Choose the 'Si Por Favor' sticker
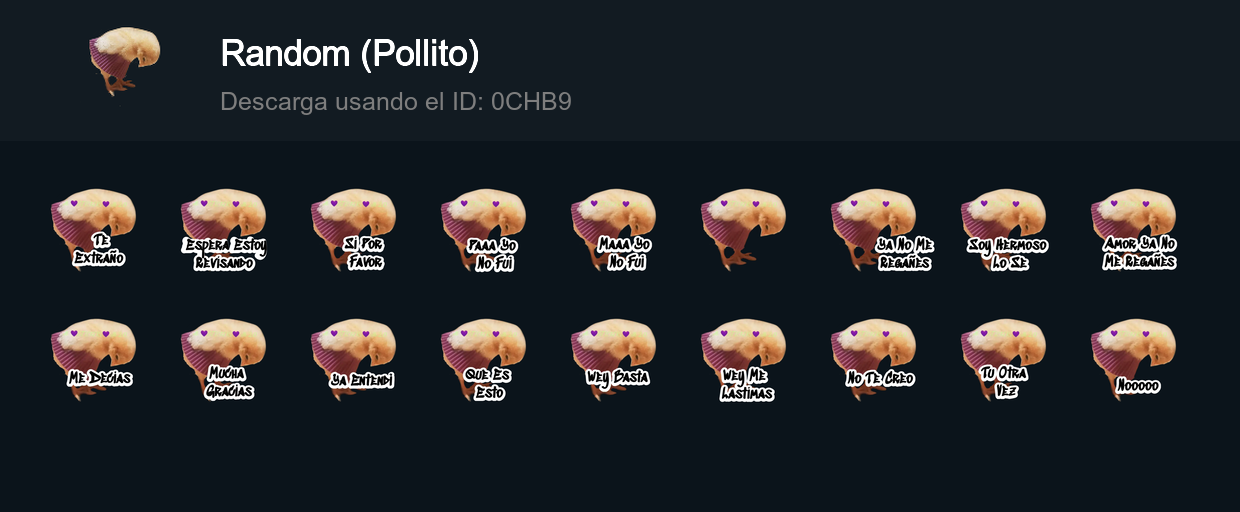 tap(353, 230)
